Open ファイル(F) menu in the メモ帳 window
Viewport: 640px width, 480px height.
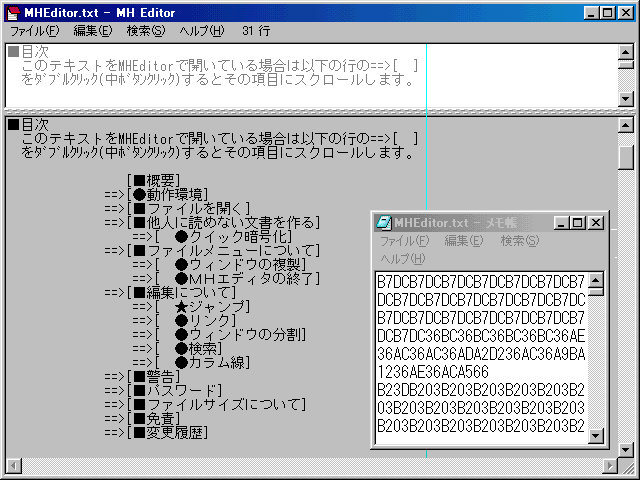point(404,241)
